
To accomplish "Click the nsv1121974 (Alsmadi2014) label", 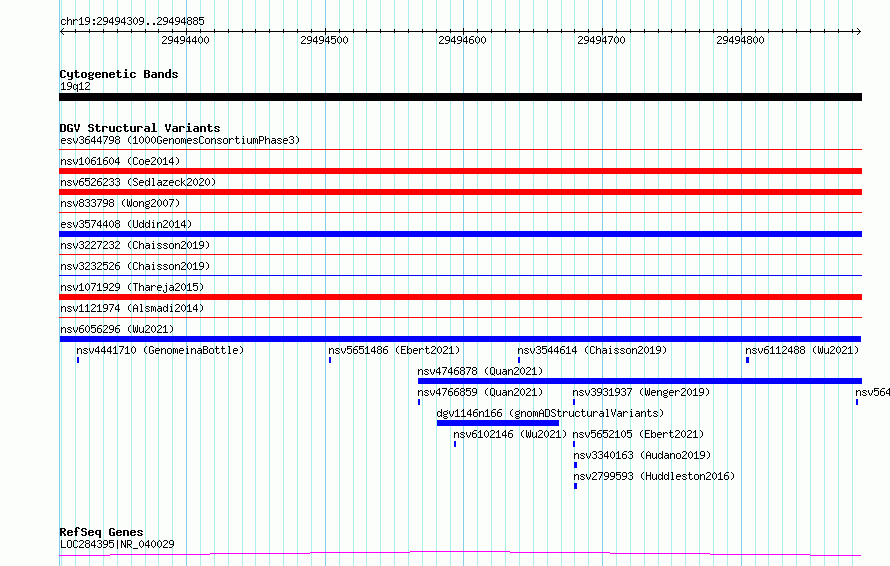I will pos(132,308).
